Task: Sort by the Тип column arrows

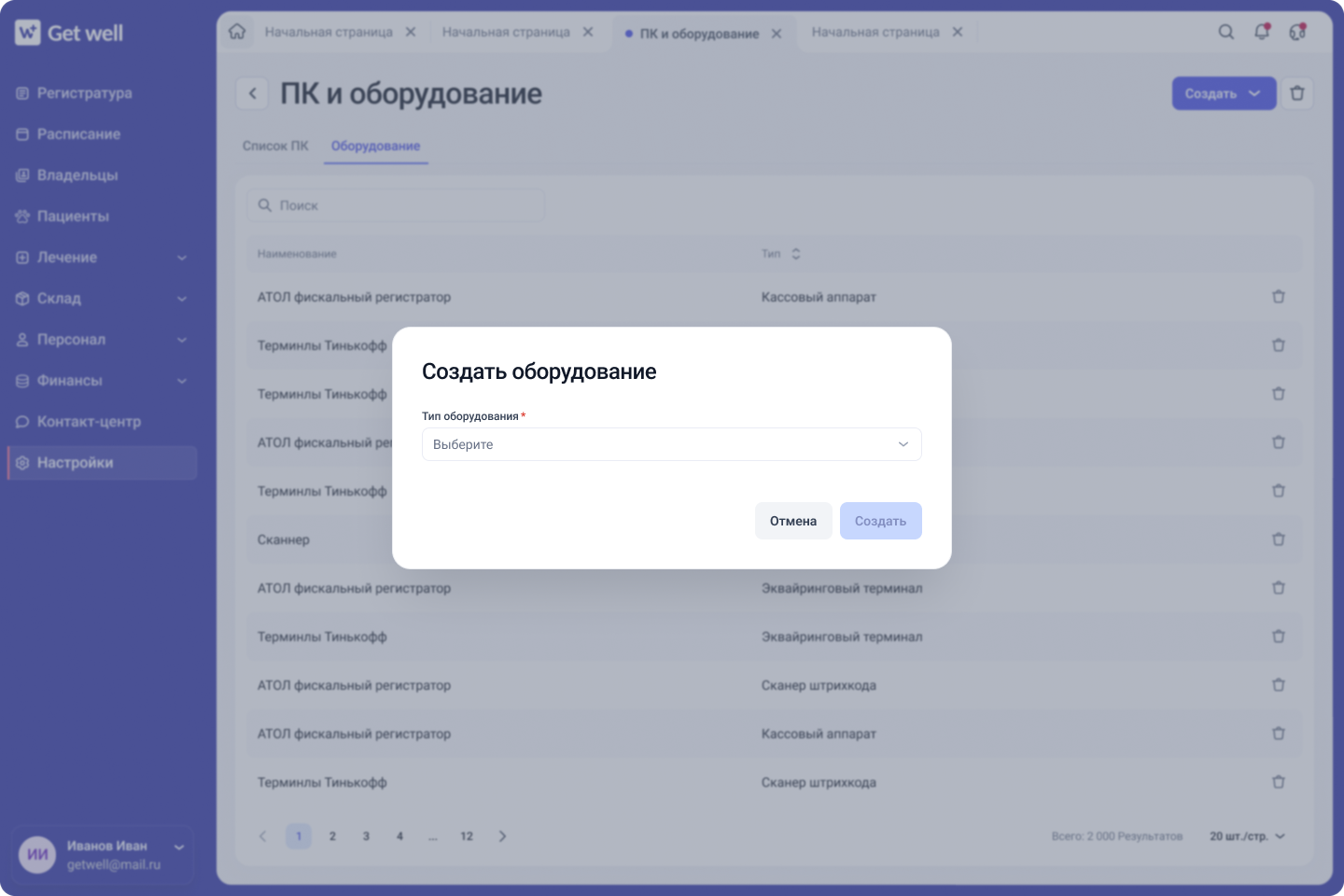Action: click(796, 254)
